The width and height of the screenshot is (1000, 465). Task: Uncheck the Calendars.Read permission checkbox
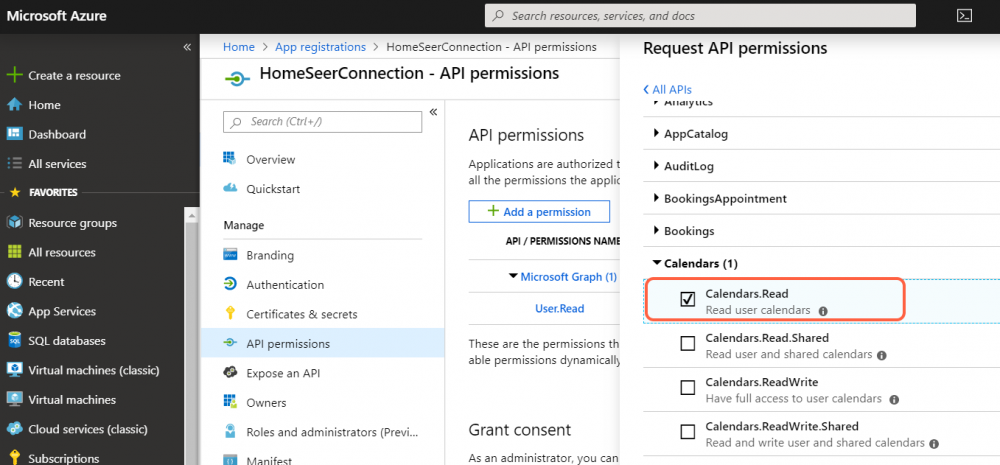pos(688,300)
